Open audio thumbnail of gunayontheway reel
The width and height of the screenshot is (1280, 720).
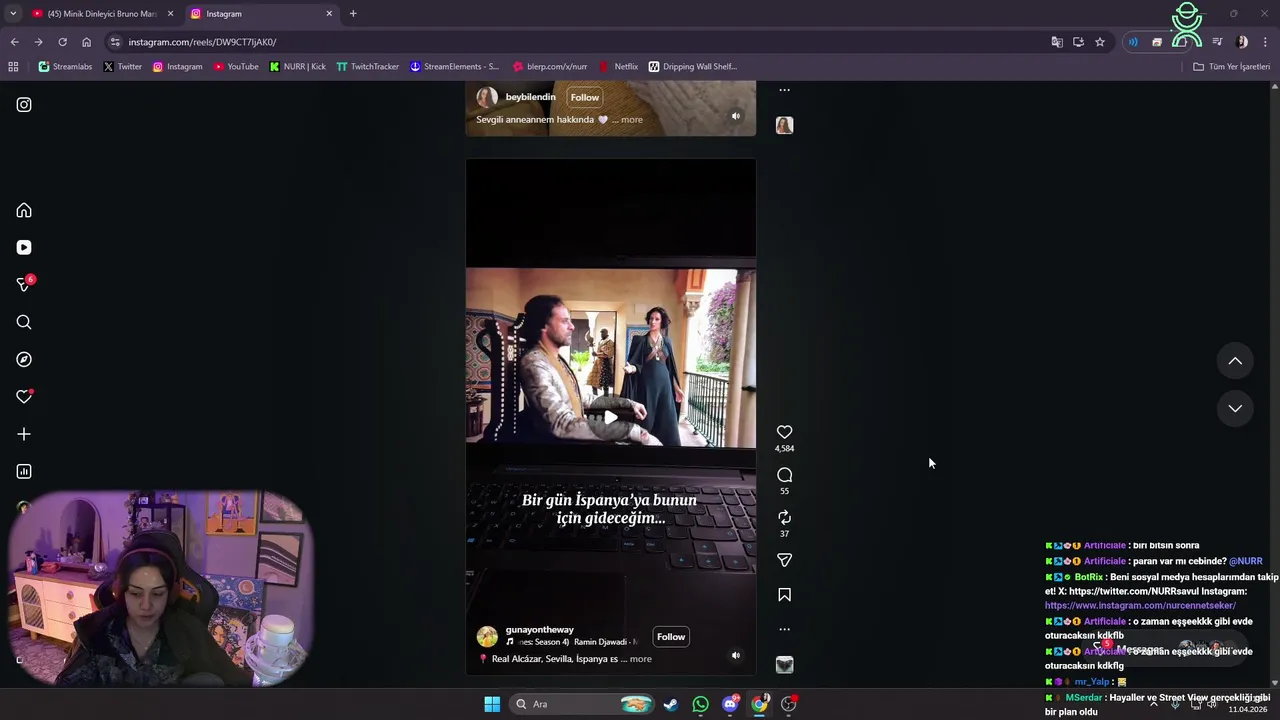[x=784, y=665]
